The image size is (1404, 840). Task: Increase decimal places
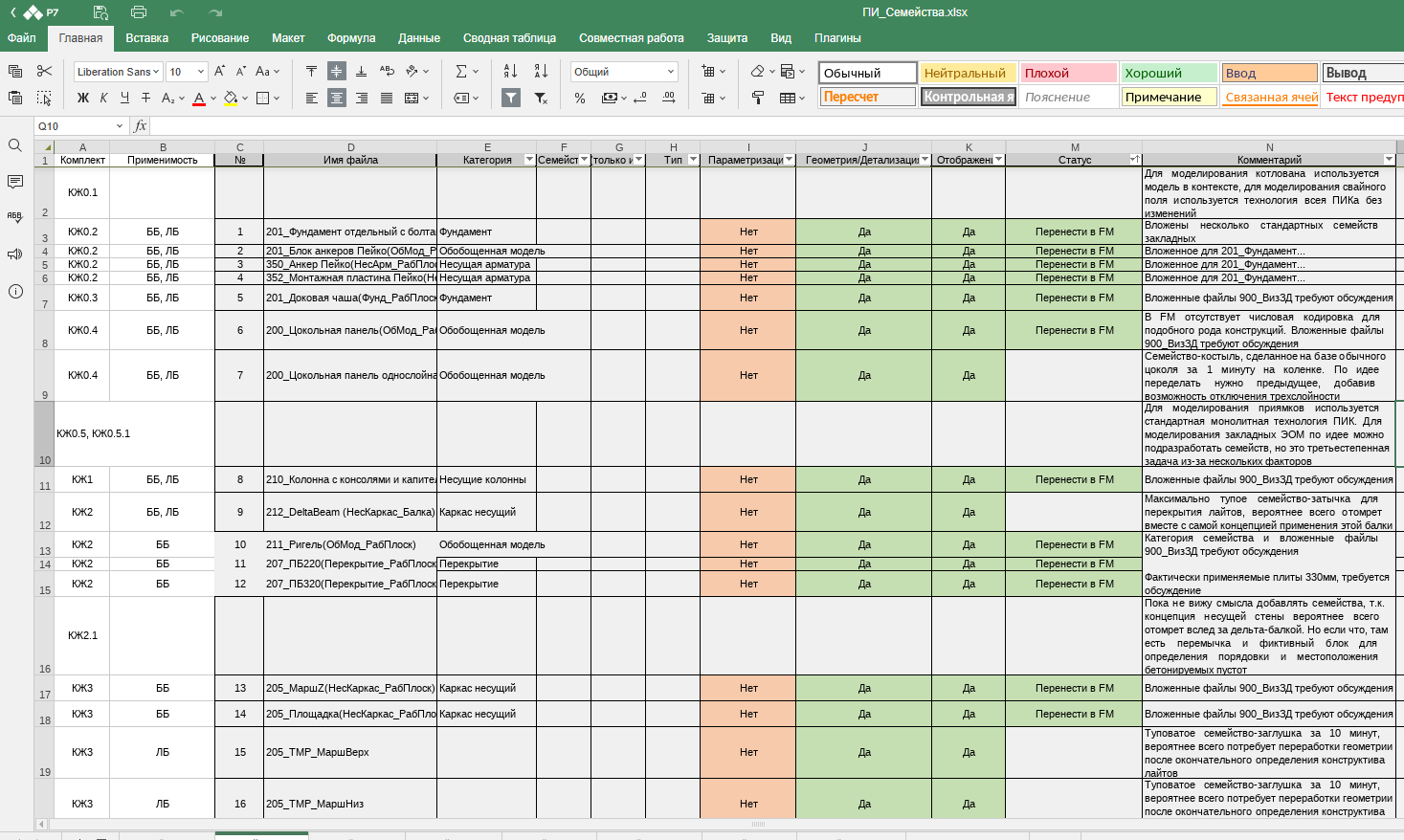click(x=668, y=98)
